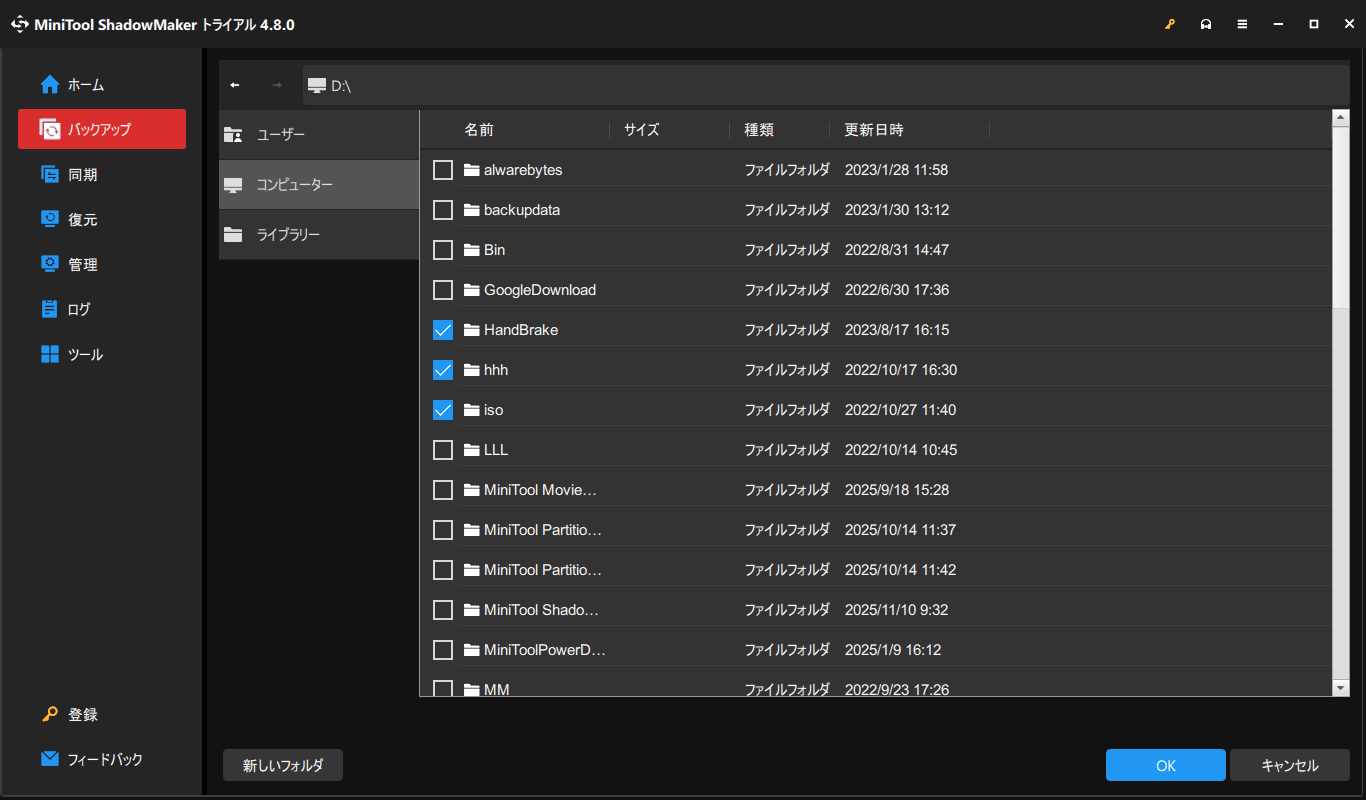Click the back navigation arrow
Image resolution: width=1366 pixels, height=800 pixels.
[234, 85]
